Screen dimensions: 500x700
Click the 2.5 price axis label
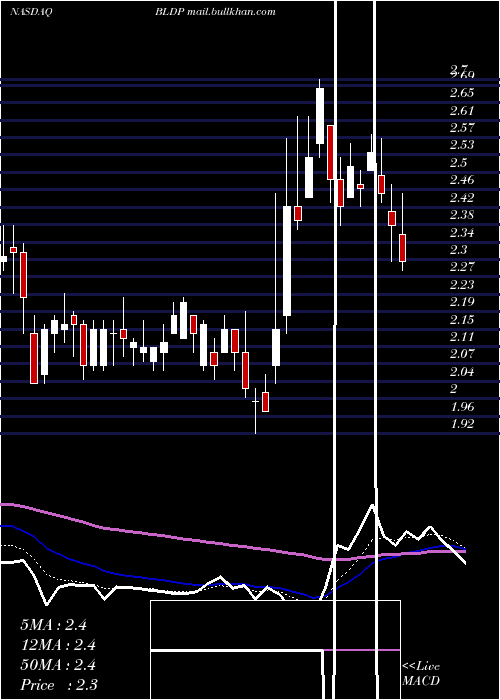[x=458, y=162]
